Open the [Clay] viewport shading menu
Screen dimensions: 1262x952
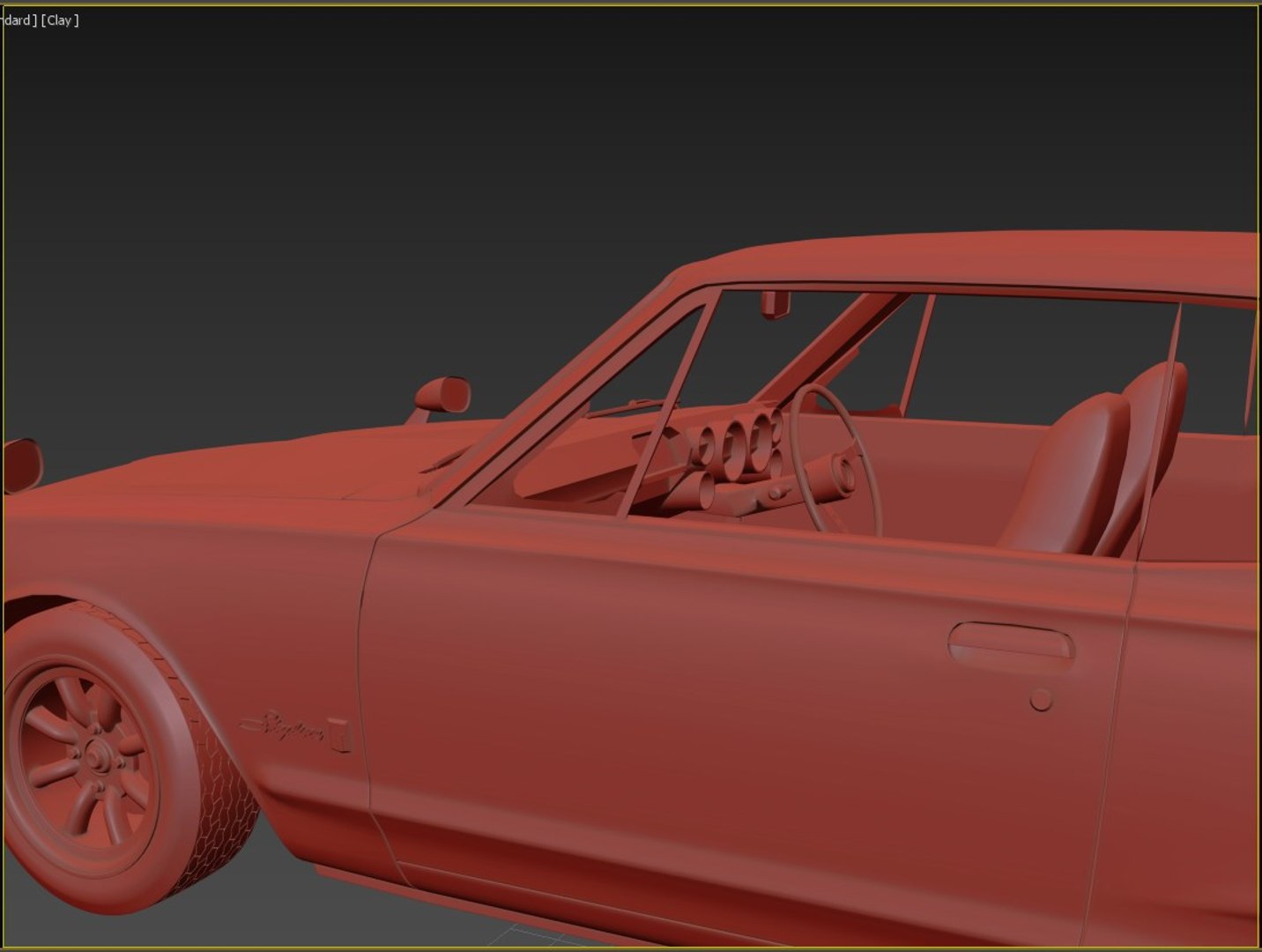[x=60, y=20]
